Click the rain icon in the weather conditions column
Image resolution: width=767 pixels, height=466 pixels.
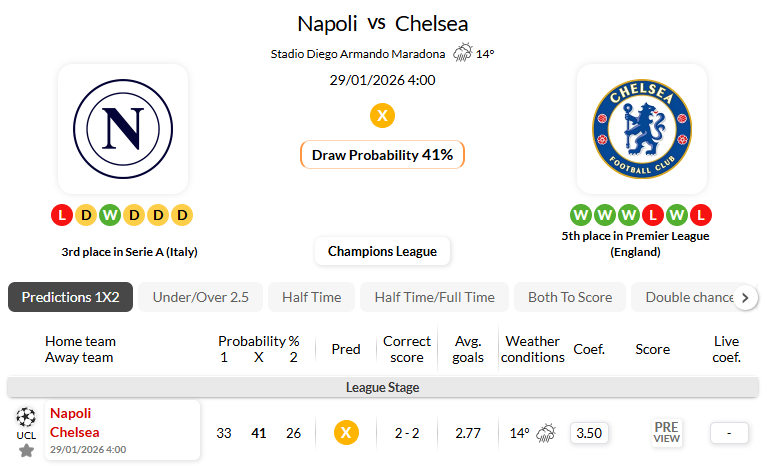[546, 433]
